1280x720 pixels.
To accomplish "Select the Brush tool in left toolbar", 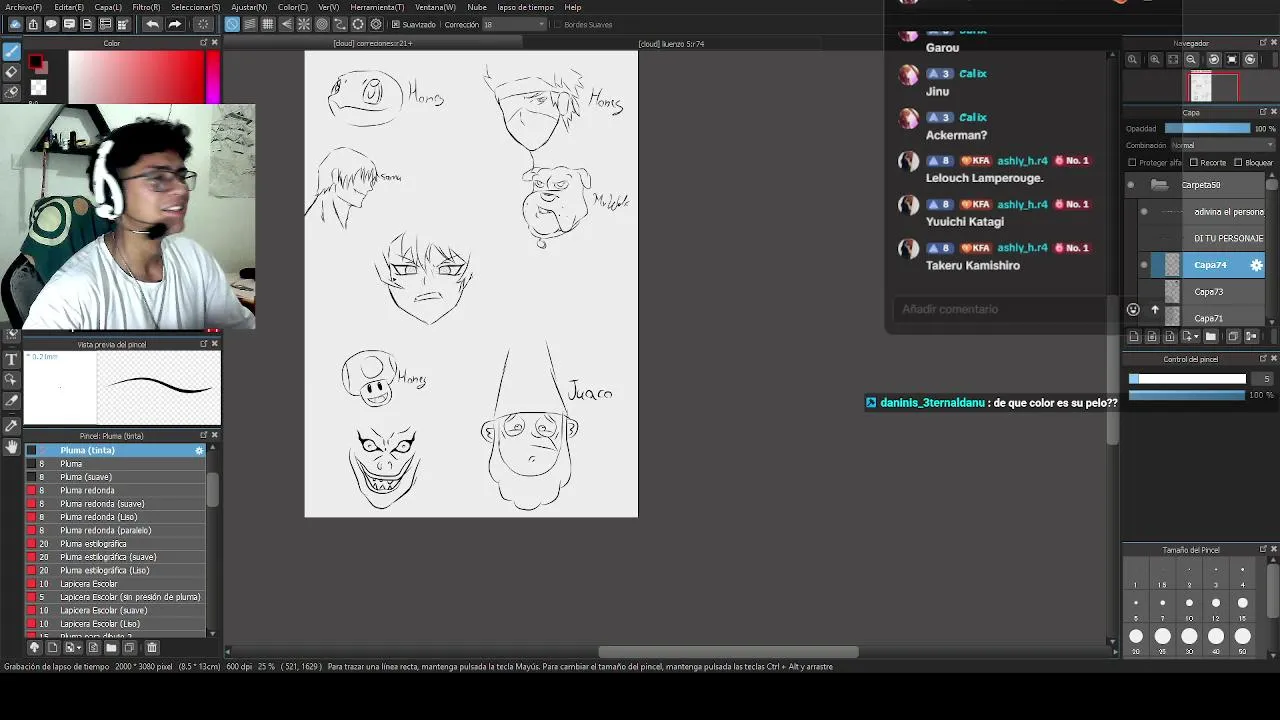I will point(11,51).
